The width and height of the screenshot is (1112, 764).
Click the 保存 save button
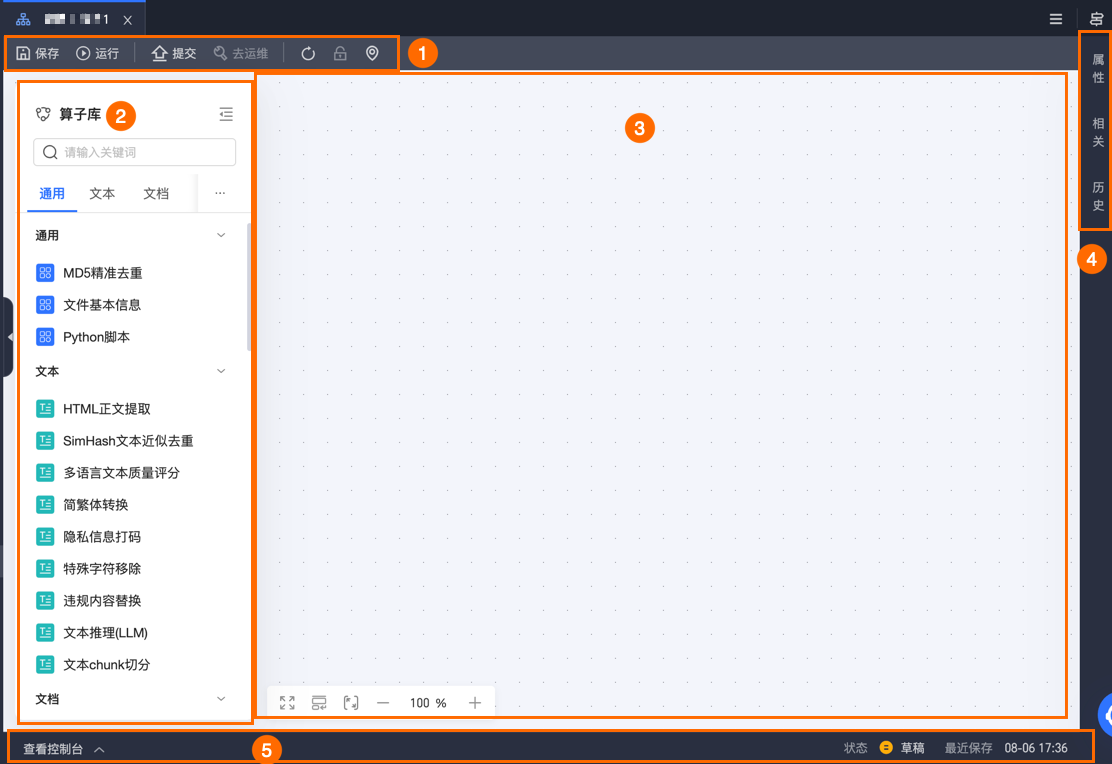coord(38,53)
